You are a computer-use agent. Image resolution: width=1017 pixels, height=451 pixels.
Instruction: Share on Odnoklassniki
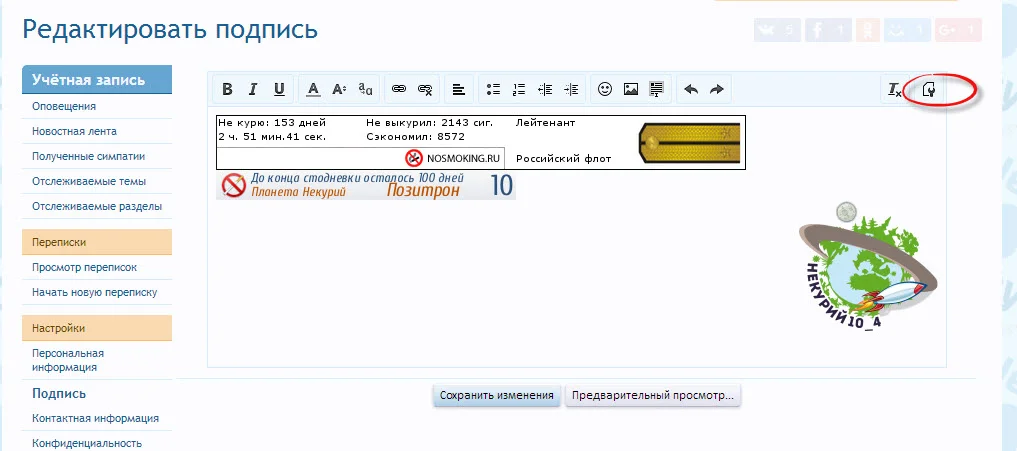867,30
